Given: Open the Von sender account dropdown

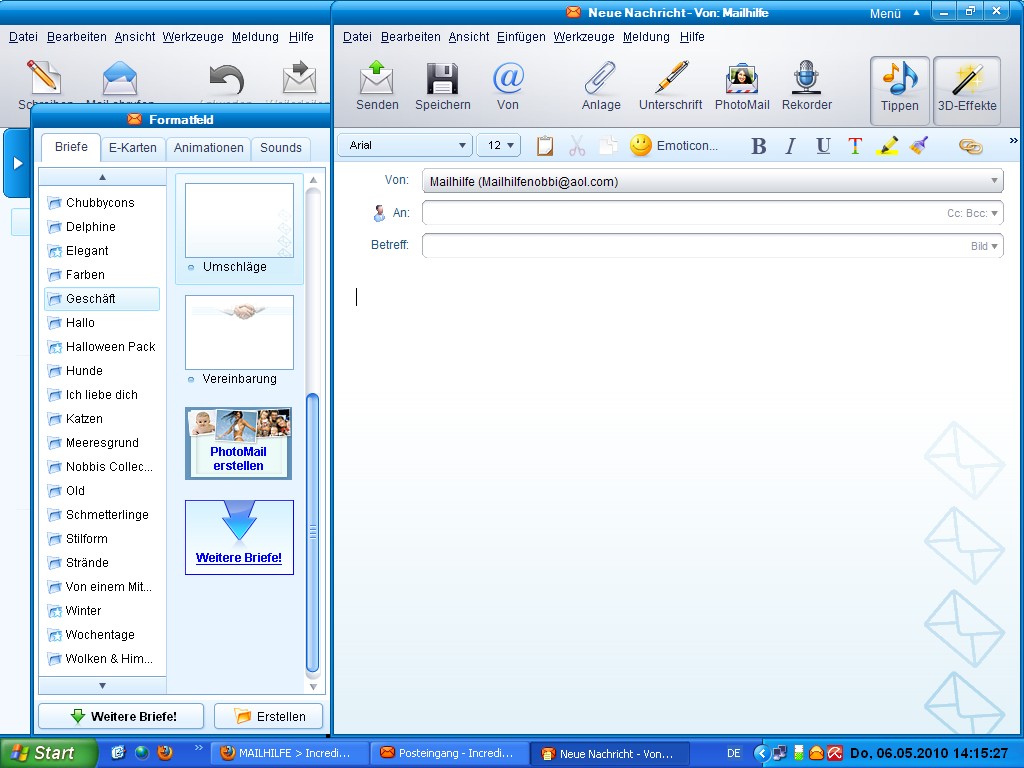Looking at the screenshot, I should pos(712,181).
